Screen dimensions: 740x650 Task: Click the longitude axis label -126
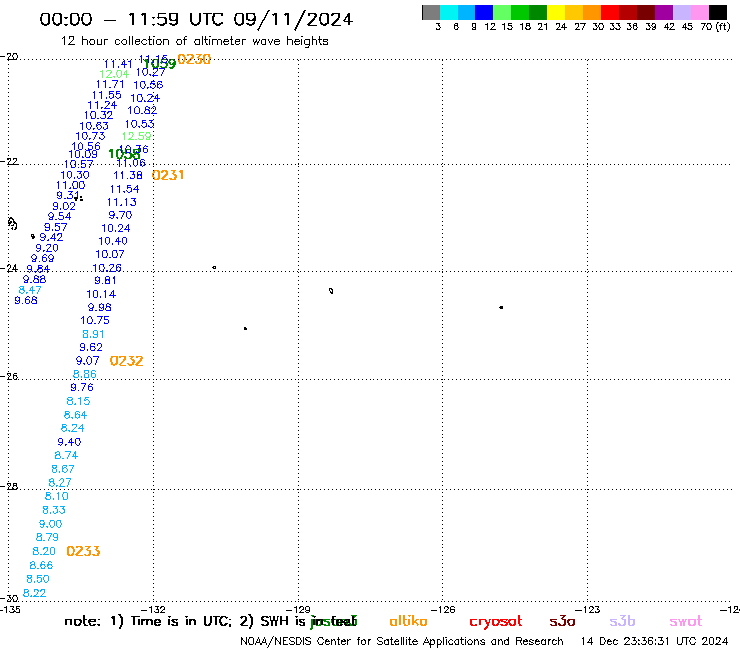(443, 609)
